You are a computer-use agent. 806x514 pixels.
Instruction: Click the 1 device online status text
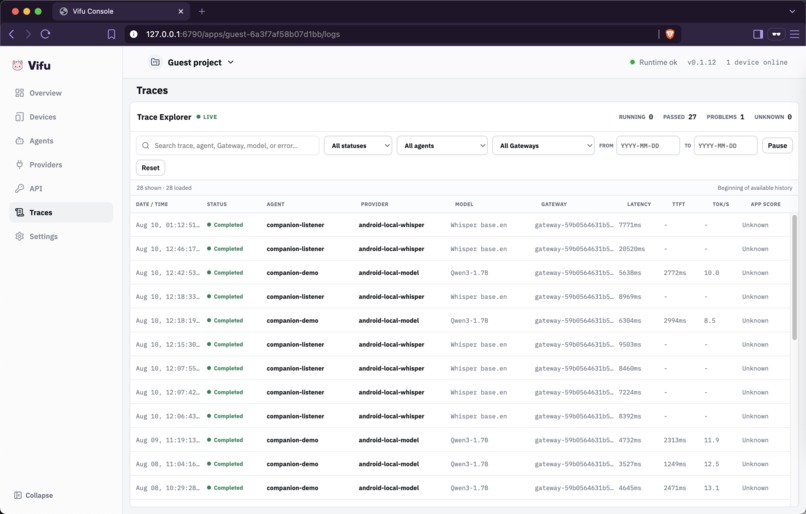tap(757, 62)
